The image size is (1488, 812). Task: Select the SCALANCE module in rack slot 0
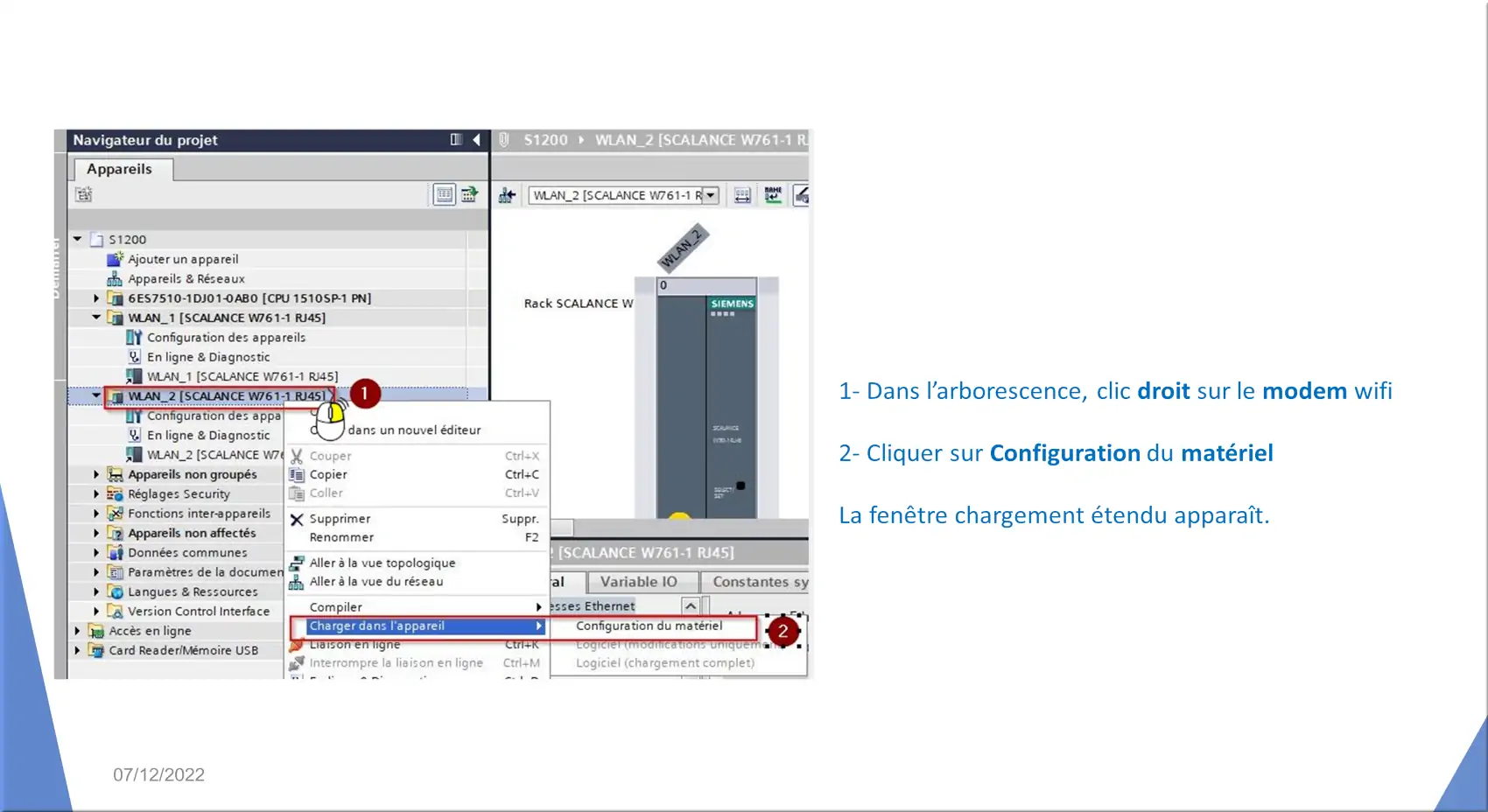[707, 407]
